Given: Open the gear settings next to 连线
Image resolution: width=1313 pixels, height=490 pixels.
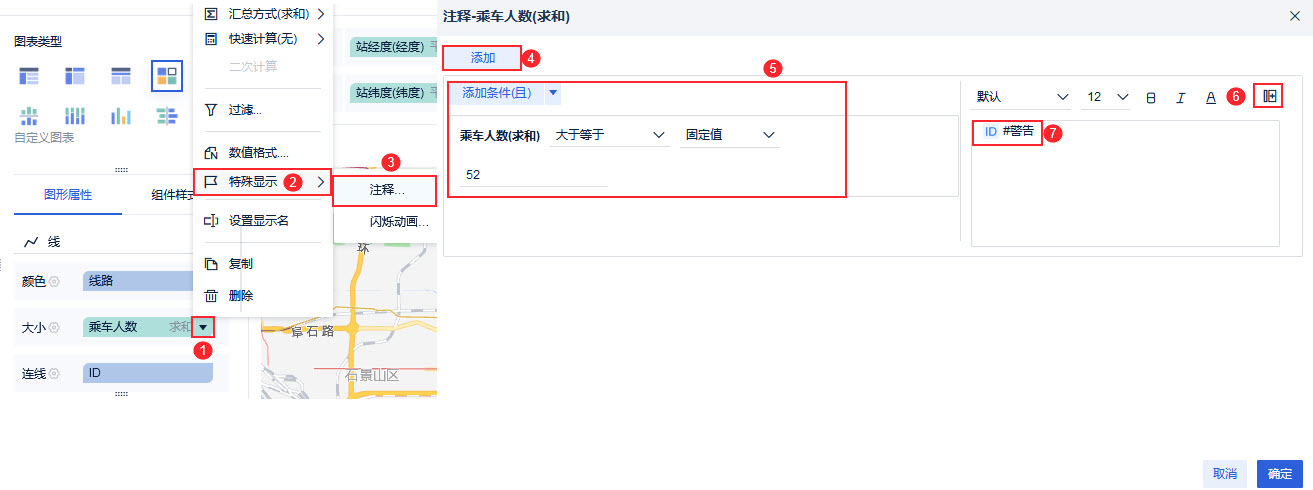Looking at the screenshot, I should point(54,373).
